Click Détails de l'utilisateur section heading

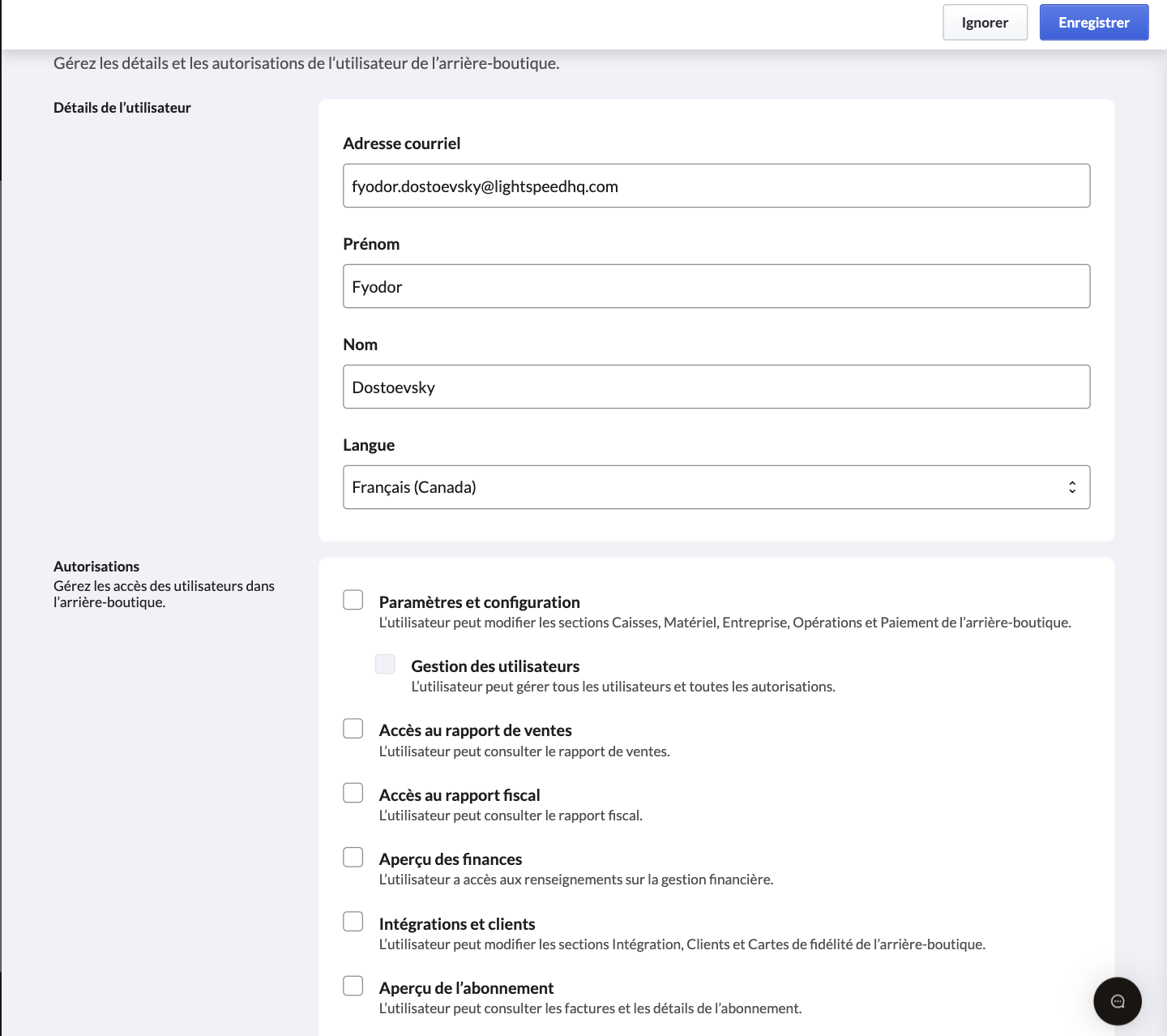coord(122,108)
